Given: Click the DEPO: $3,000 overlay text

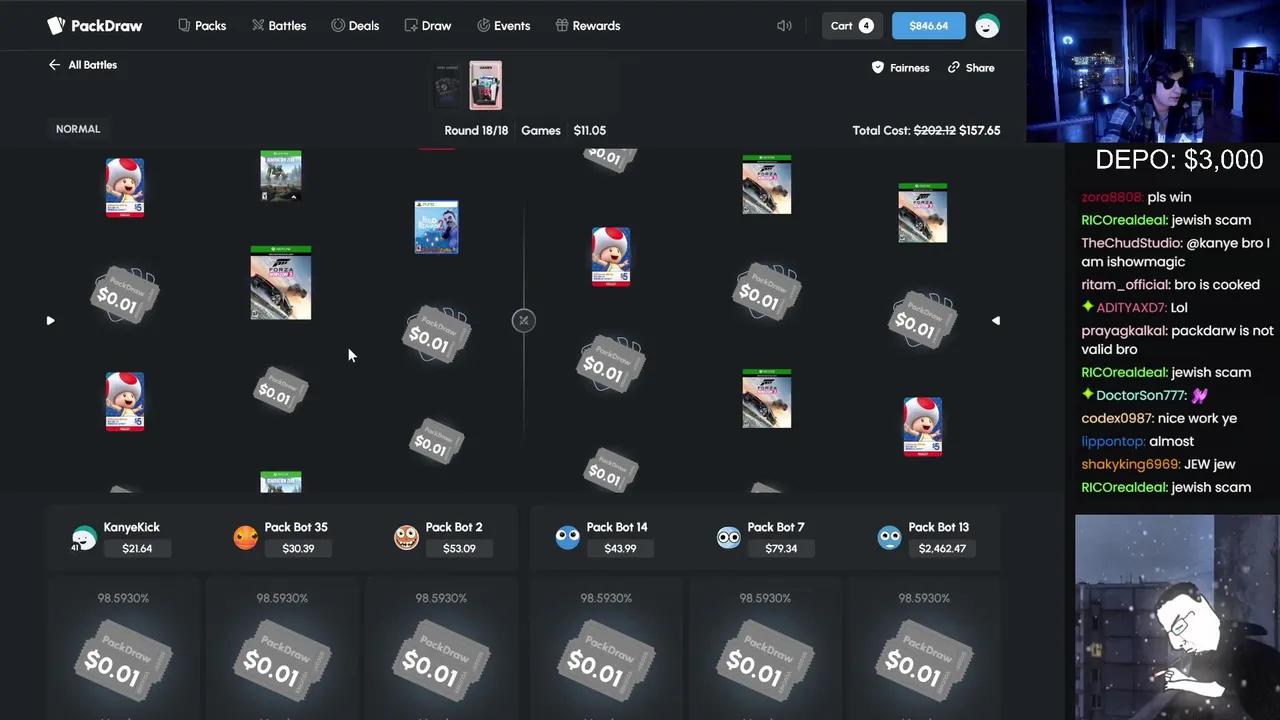Looking at the screenshot, I should click(1179, 160).
